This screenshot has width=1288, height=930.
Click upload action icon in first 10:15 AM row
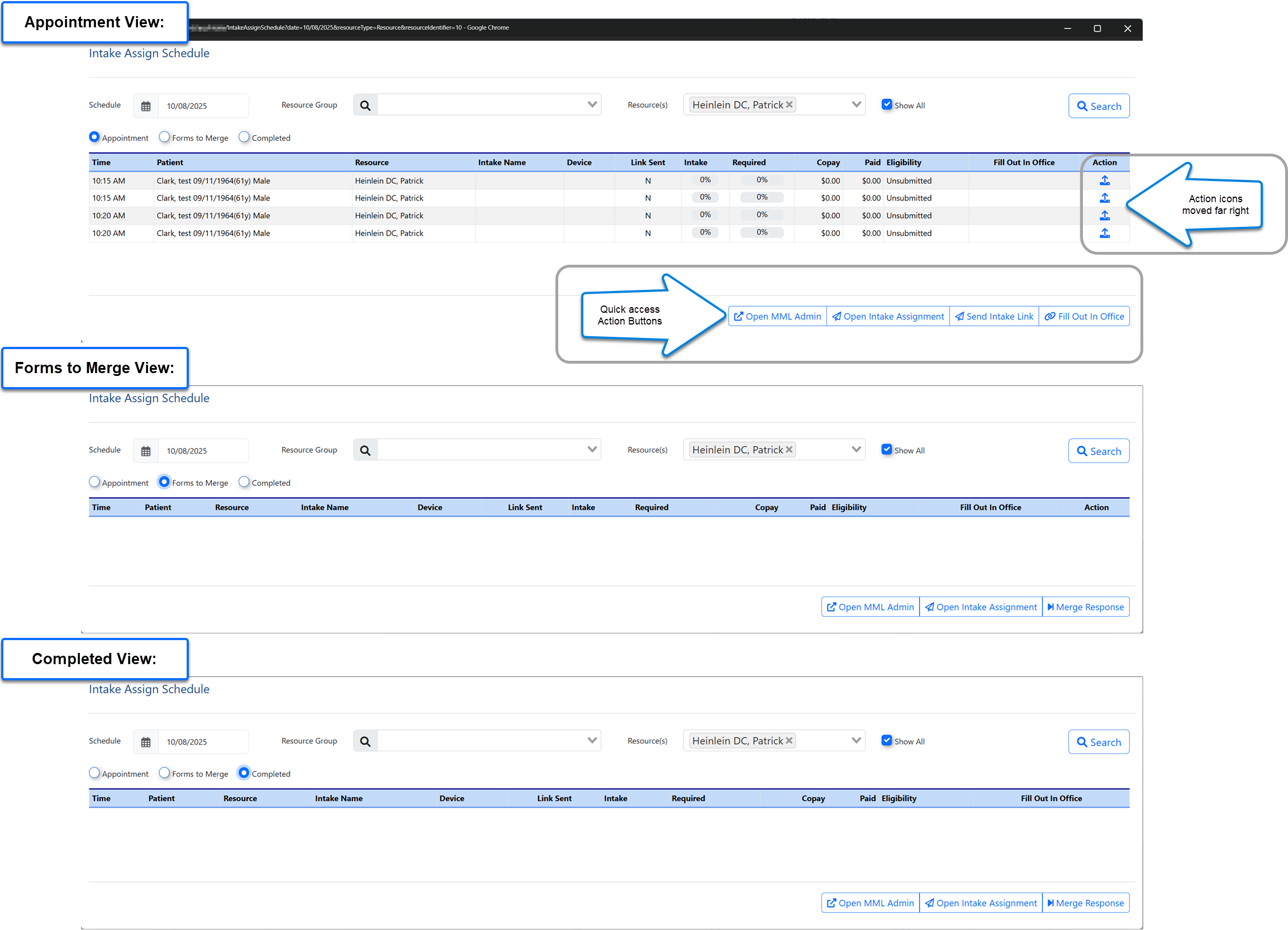tap(1104, 180)
